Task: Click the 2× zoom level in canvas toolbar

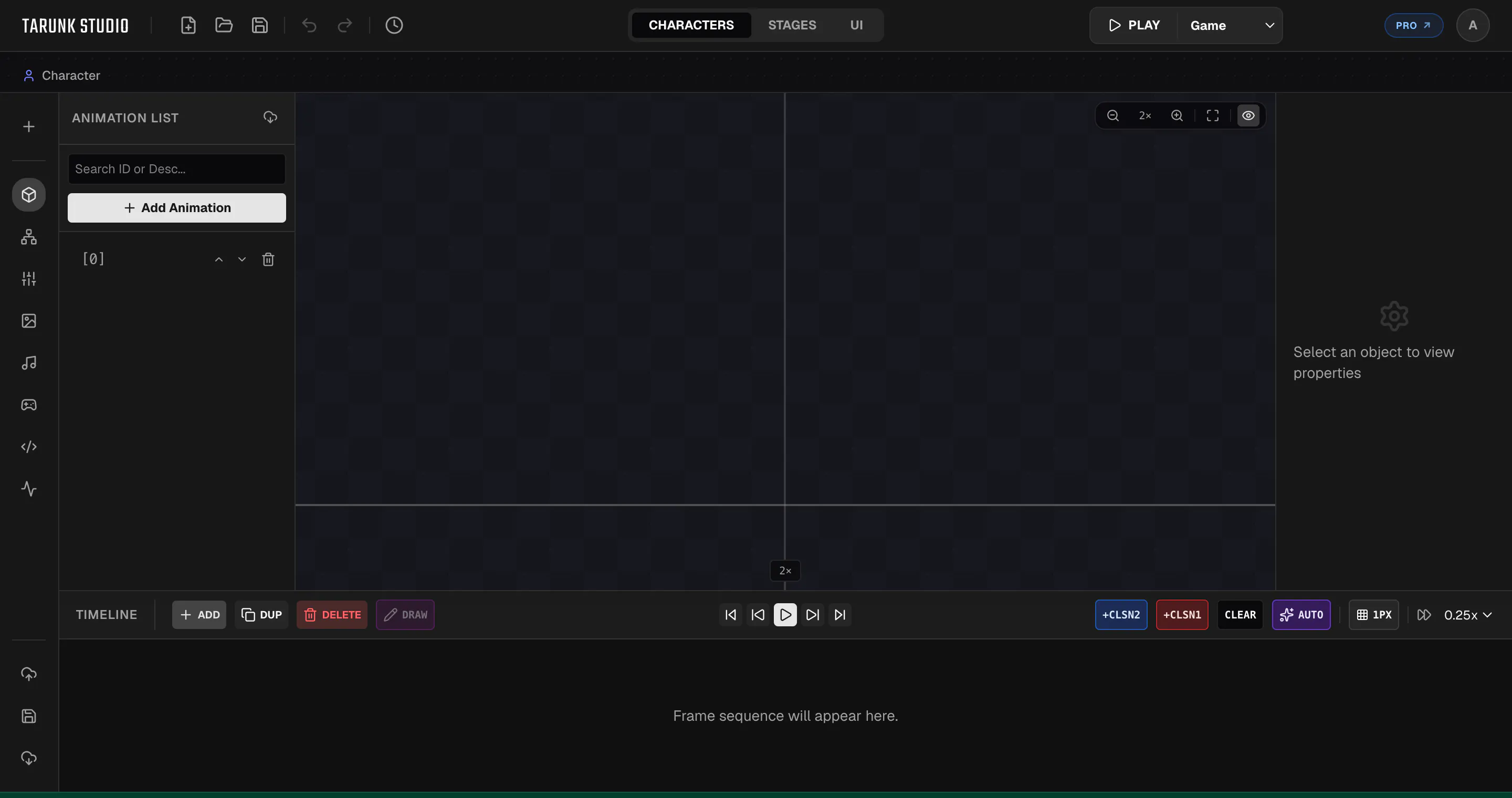Action: coord(1144,115)
